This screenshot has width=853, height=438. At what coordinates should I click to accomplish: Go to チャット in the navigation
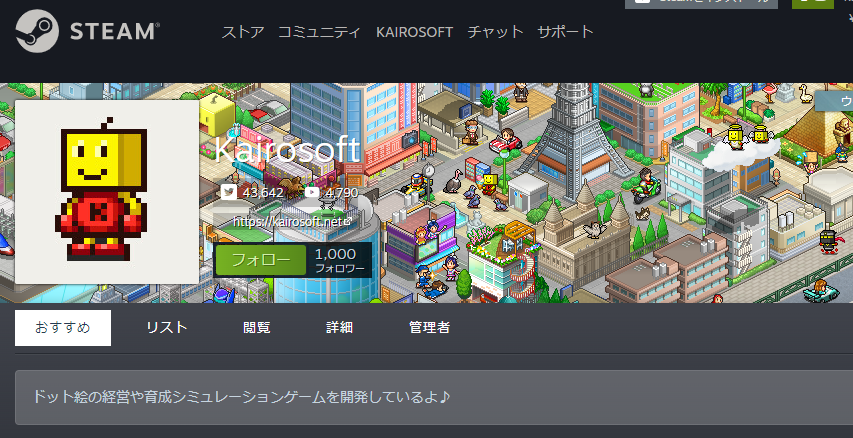pyautogui.click(x=495, y=32)
